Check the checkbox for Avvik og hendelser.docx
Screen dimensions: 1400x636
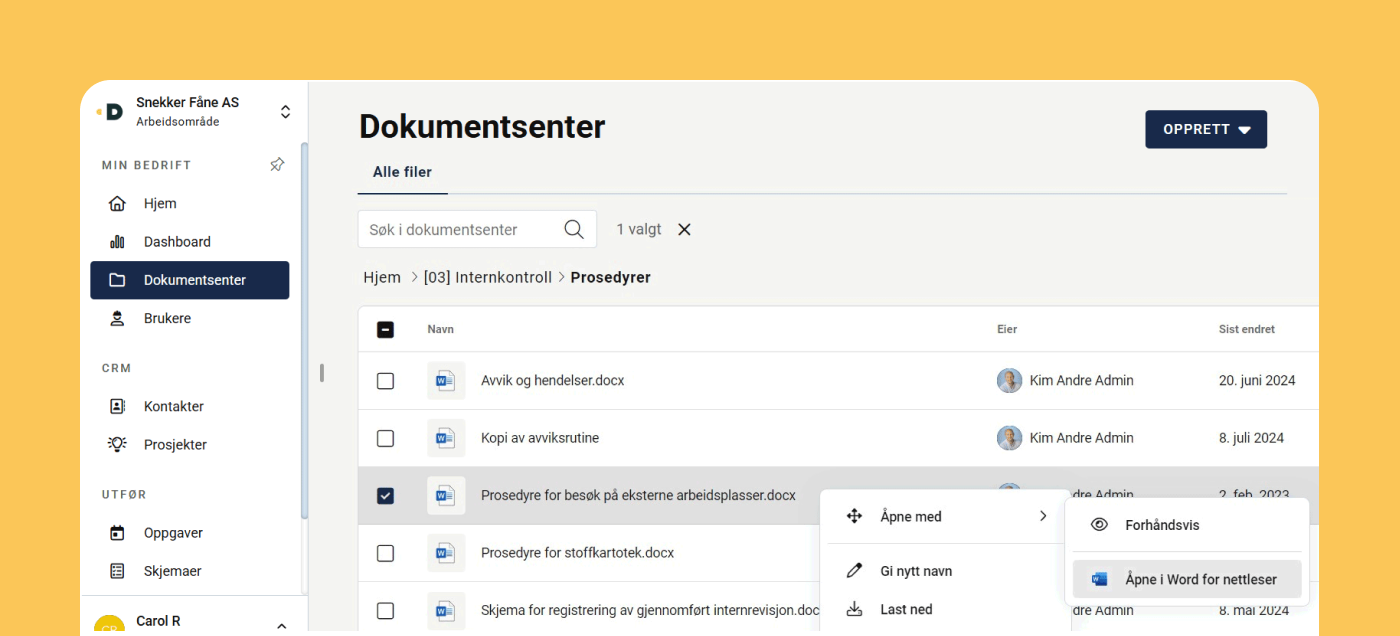(x=385, y=380)
